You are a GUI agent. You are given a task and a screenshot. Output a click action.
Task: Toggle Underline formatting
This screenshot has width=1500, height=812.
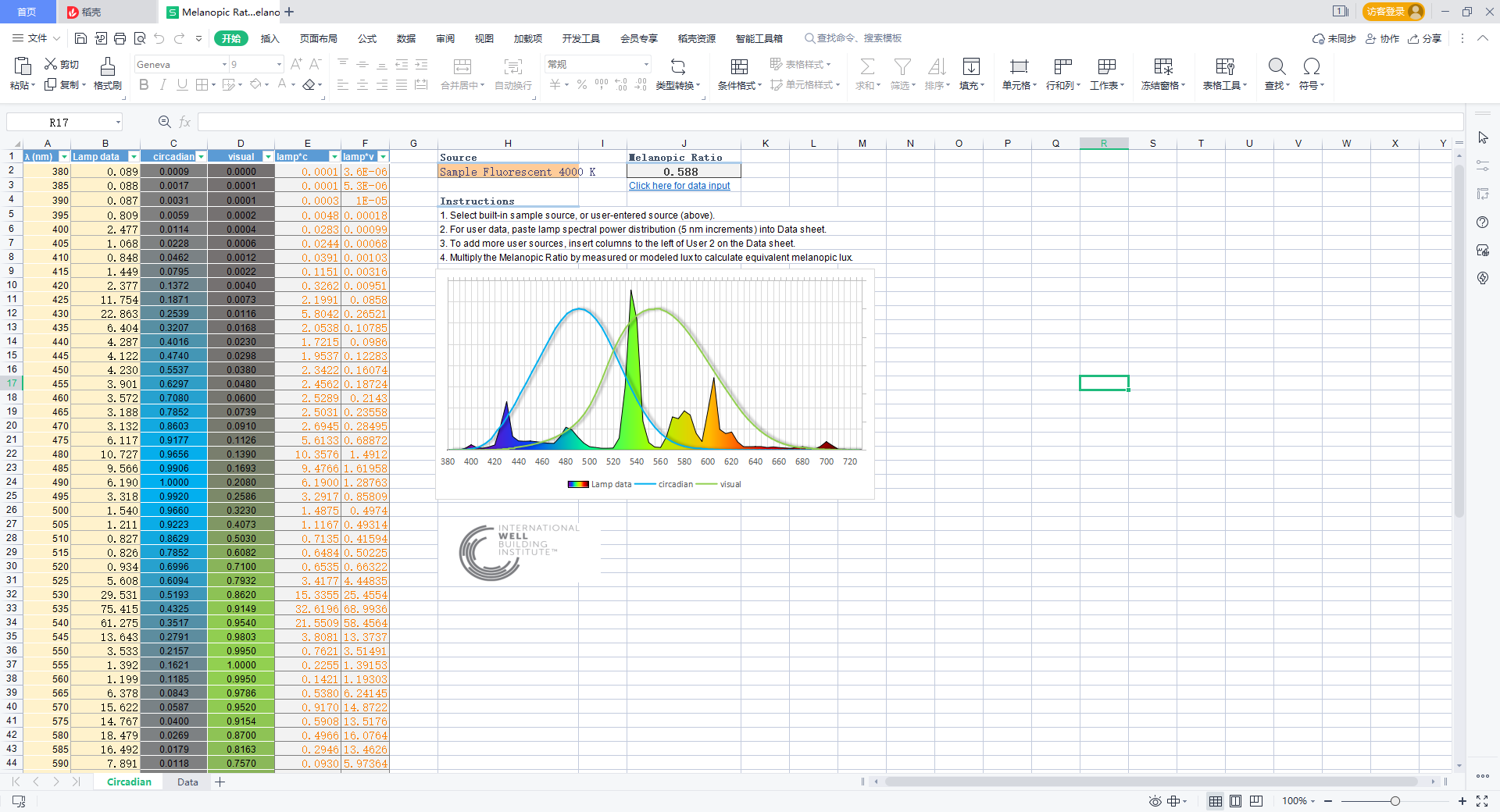click(x=182, y=84)
